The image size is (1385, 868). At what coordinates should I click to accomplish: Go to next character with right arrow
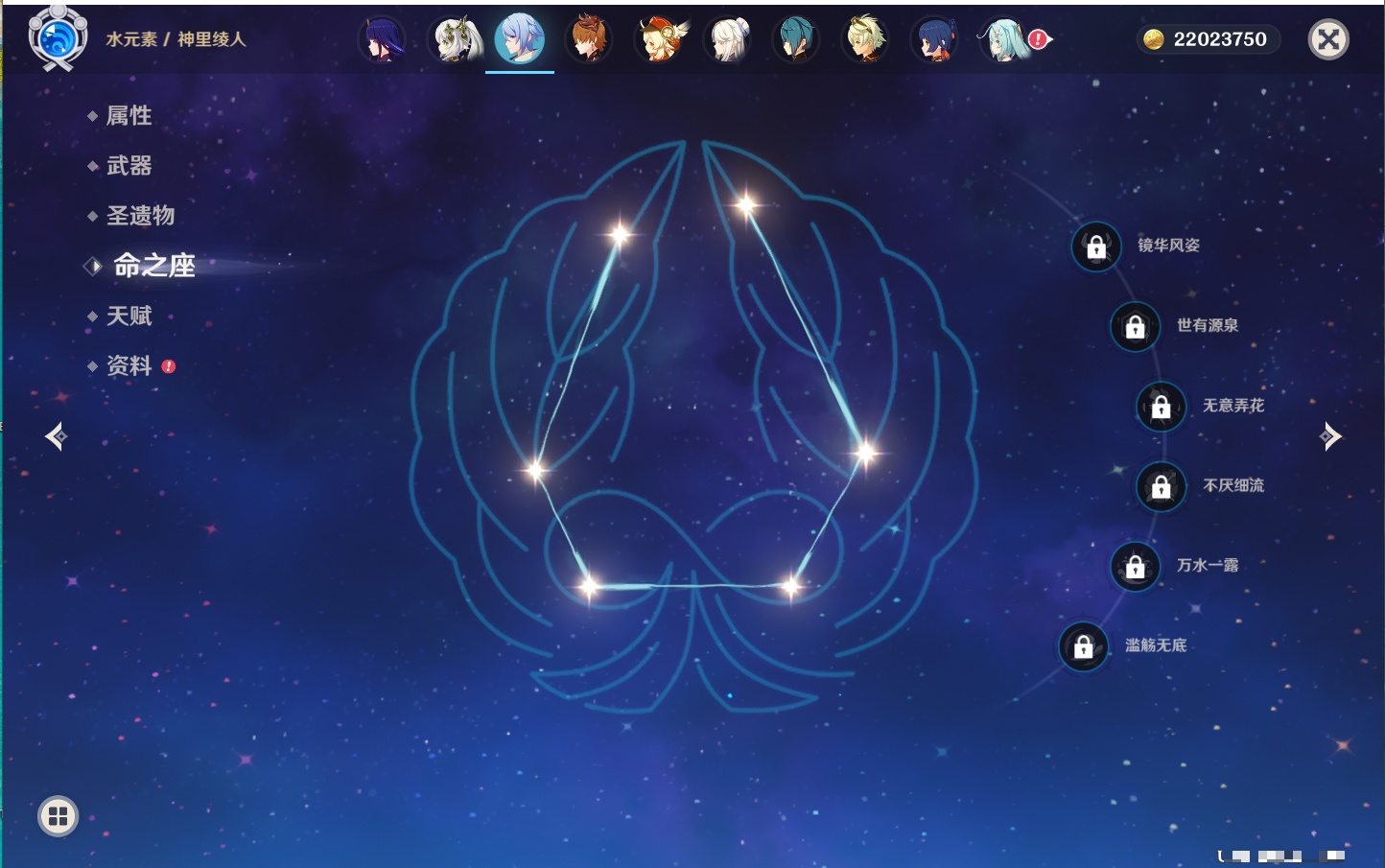[1330, 436]
